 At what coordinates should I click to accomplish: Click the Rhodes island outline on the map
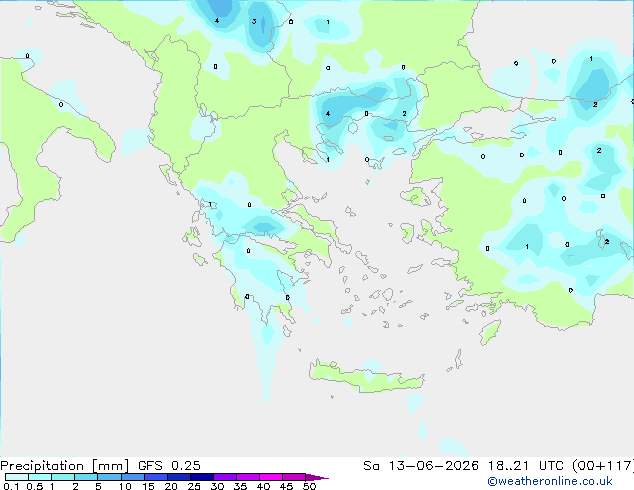[490, 332]
